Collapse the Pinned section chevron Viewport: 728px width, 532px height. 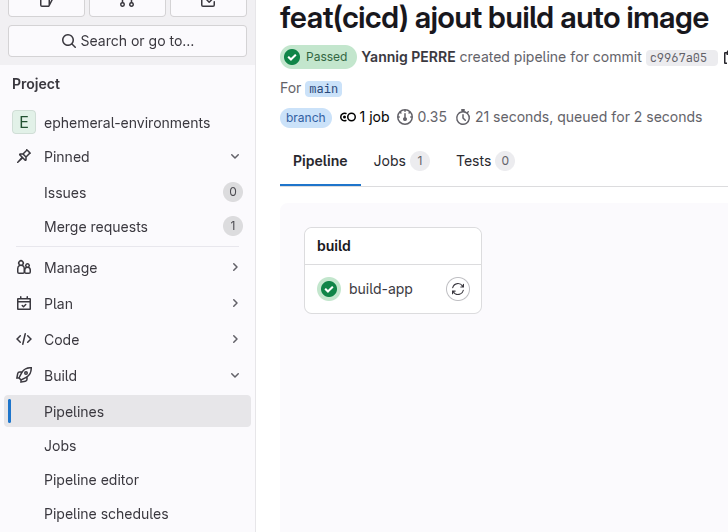[235, 156]
